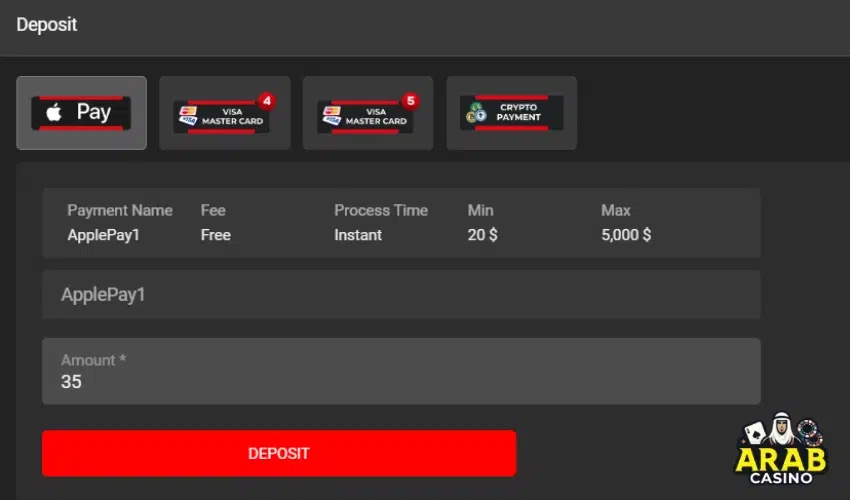Click the Fee value Free
The image size is (850, 500).
tap(216, 235)
